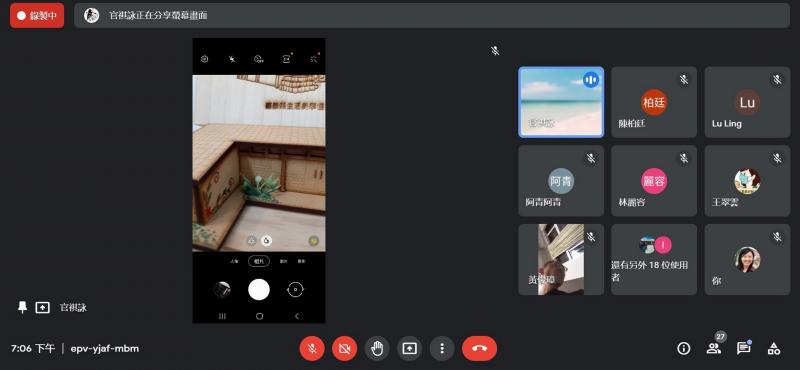This screenshot has height=370, width=800.
Task: Click the presentation icon beside 官祺詠
Action: click(x=42, y=308)
